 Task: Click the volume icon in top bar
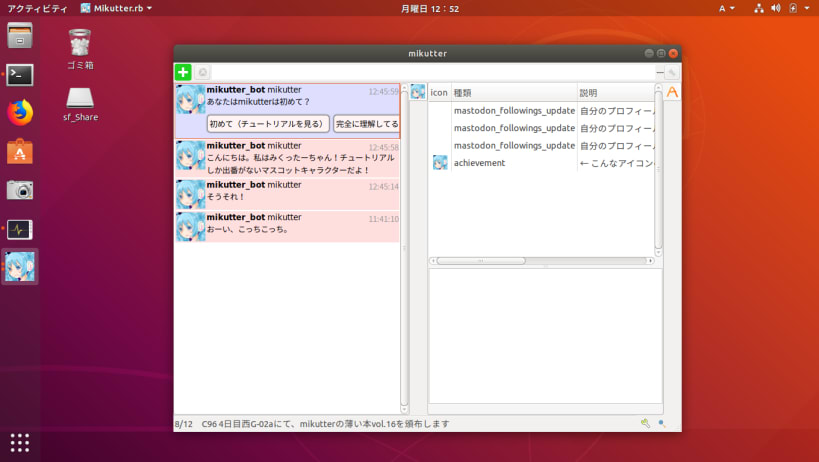[x=776, y=8]
